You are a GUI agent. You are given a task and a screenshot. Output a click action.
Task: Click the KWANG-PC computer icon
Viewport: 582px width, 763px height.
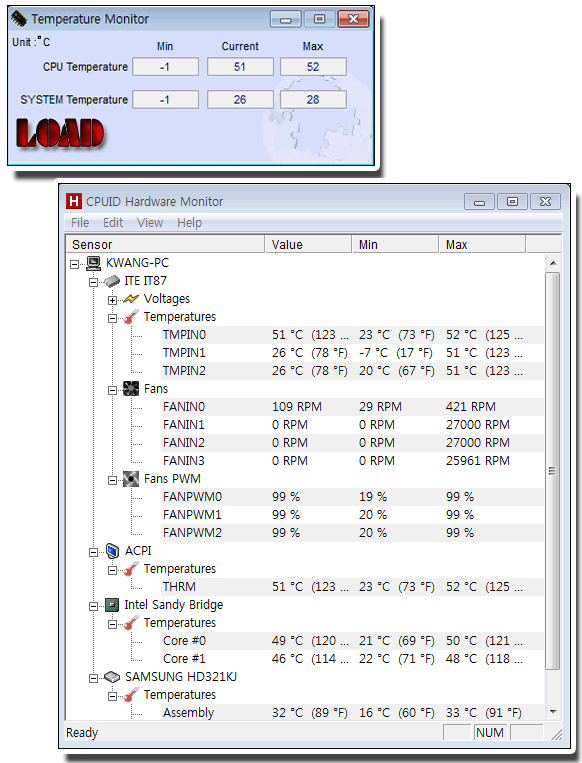click(x=93, y=263)
